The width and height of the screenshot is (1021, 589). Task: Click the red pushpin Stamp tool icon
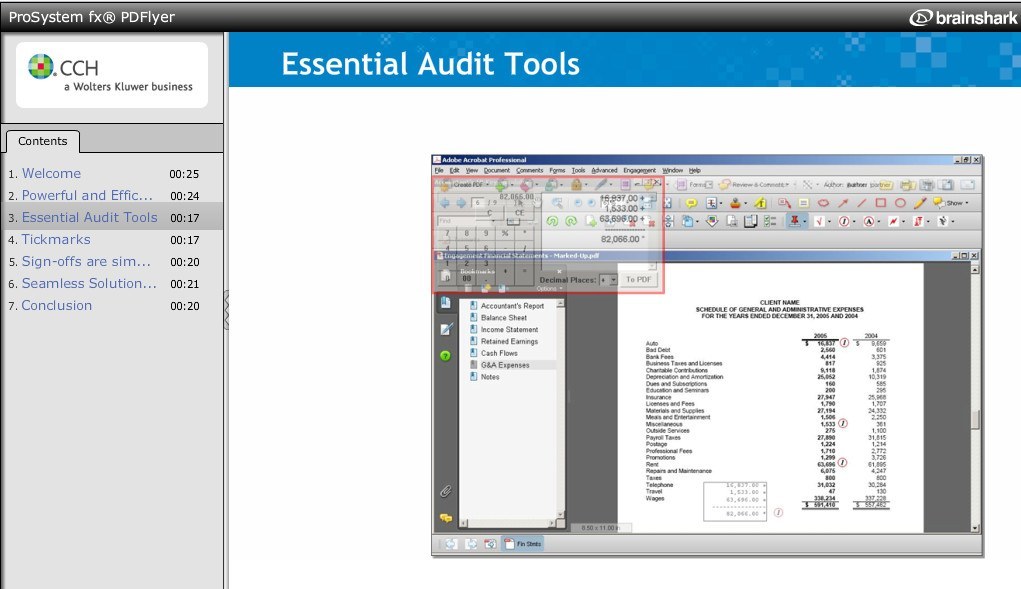(x=794, y=219)
